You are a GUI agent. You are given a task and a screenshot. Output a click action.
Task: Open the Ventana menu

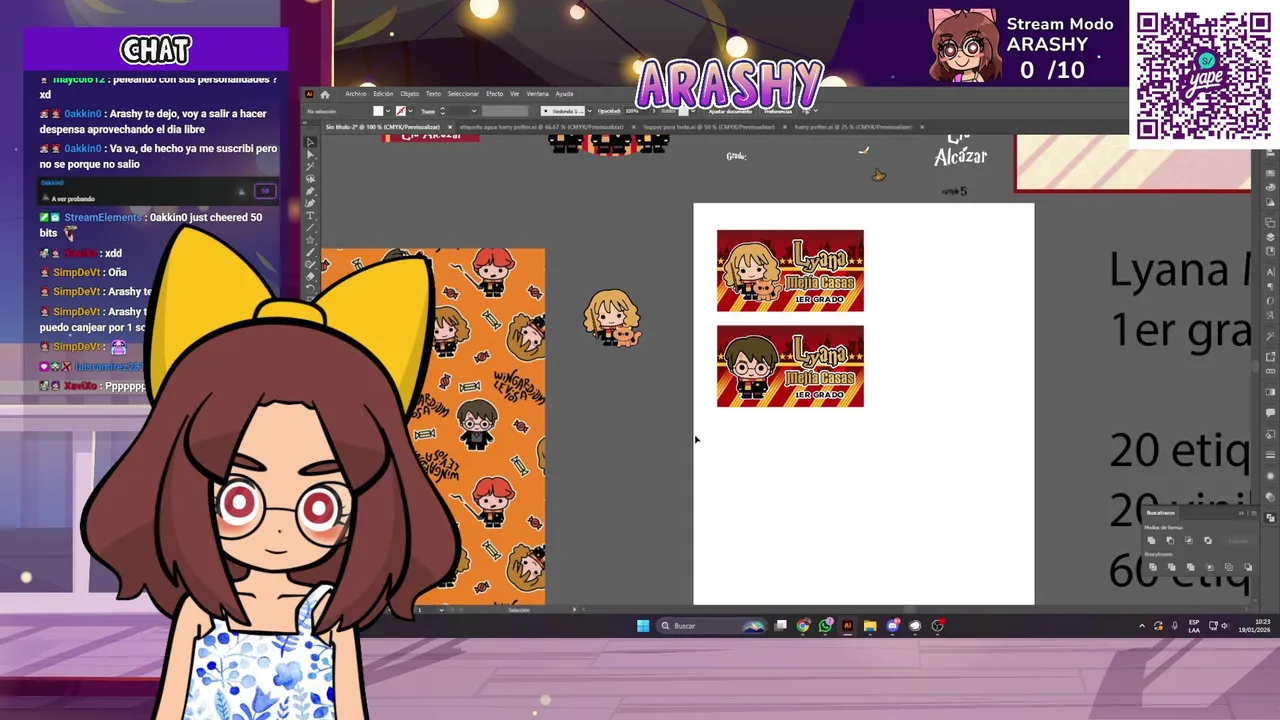(538, 94)
